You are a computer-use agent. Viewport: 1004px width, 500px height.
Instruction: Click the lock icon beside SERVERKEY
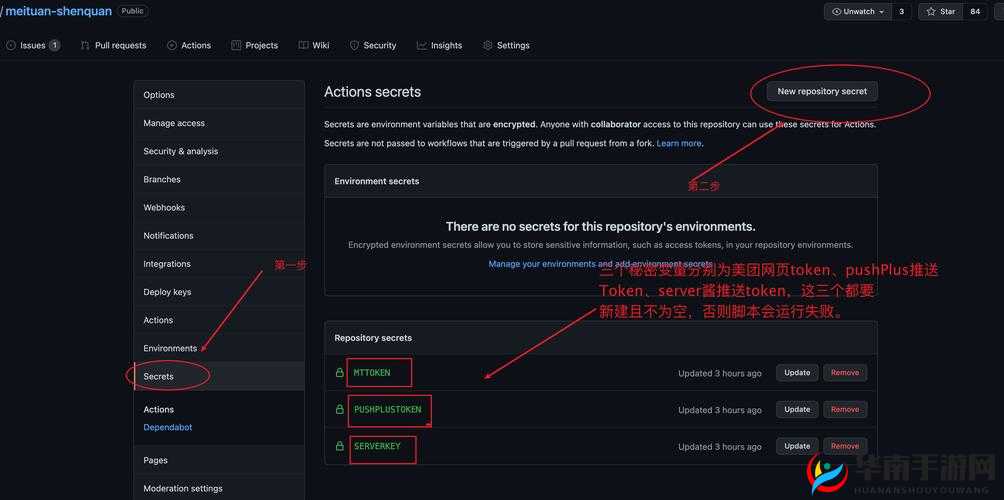click(x=340, y=446)
